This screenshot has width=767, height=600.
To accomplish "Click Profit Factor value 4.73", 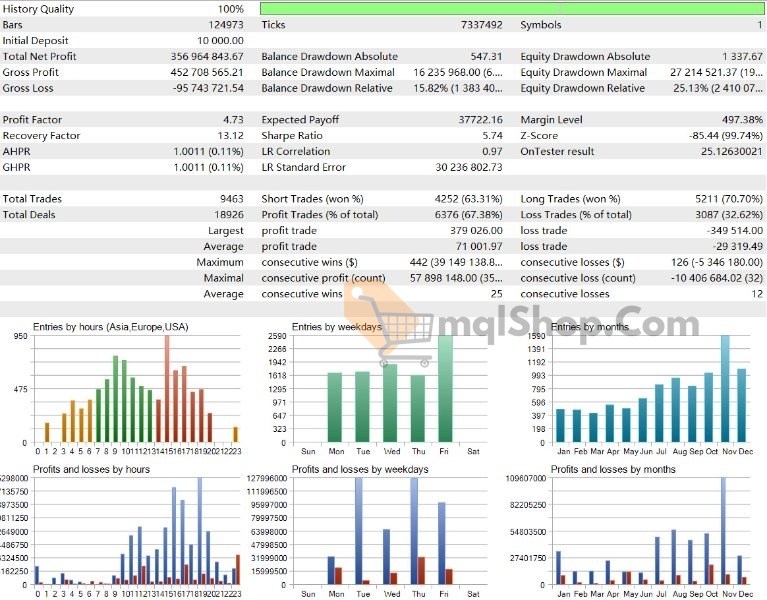I will click(x=233, y=120).
